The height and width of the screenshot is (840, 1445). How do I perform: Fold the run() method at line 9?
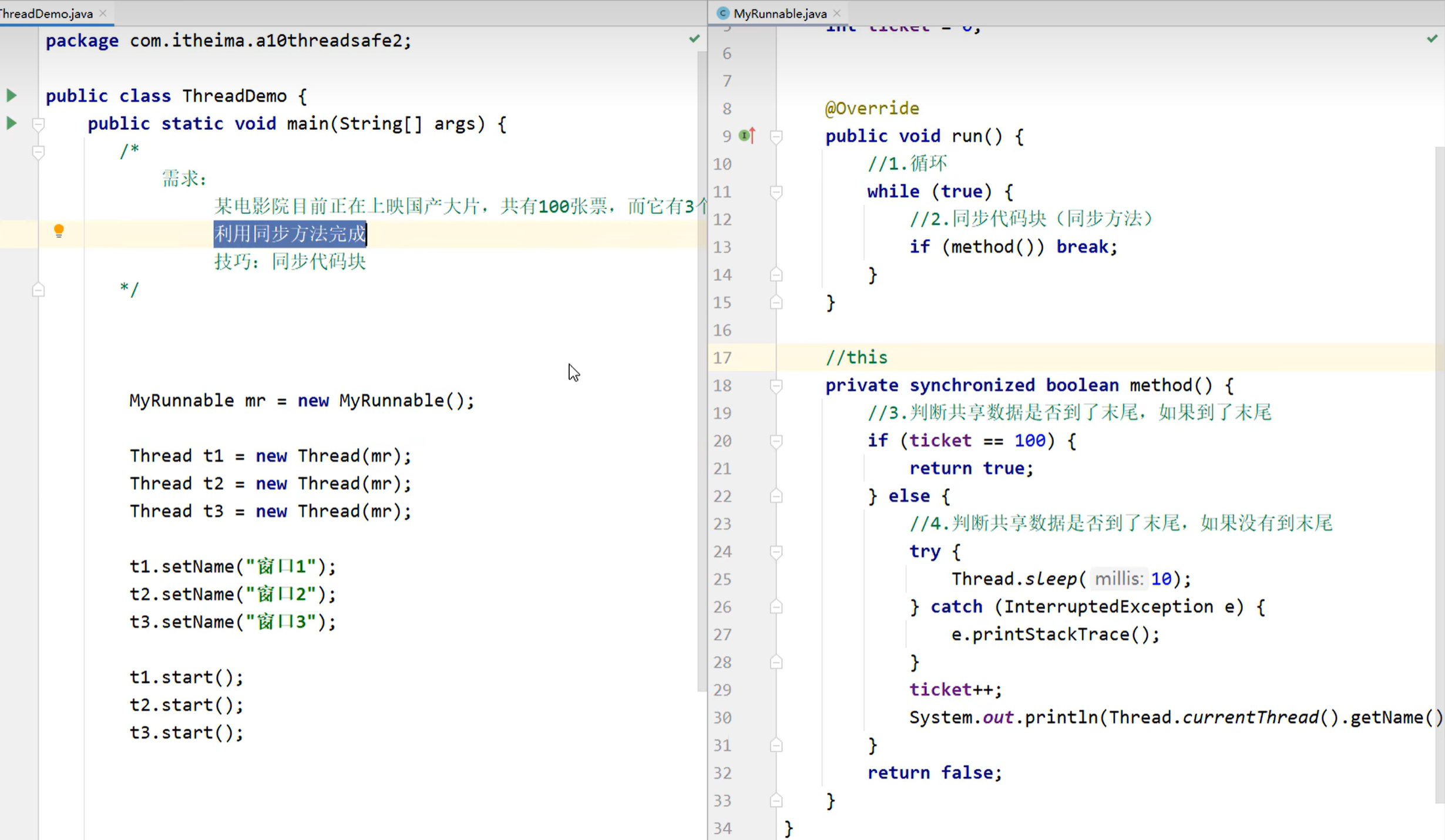(776, 137)
